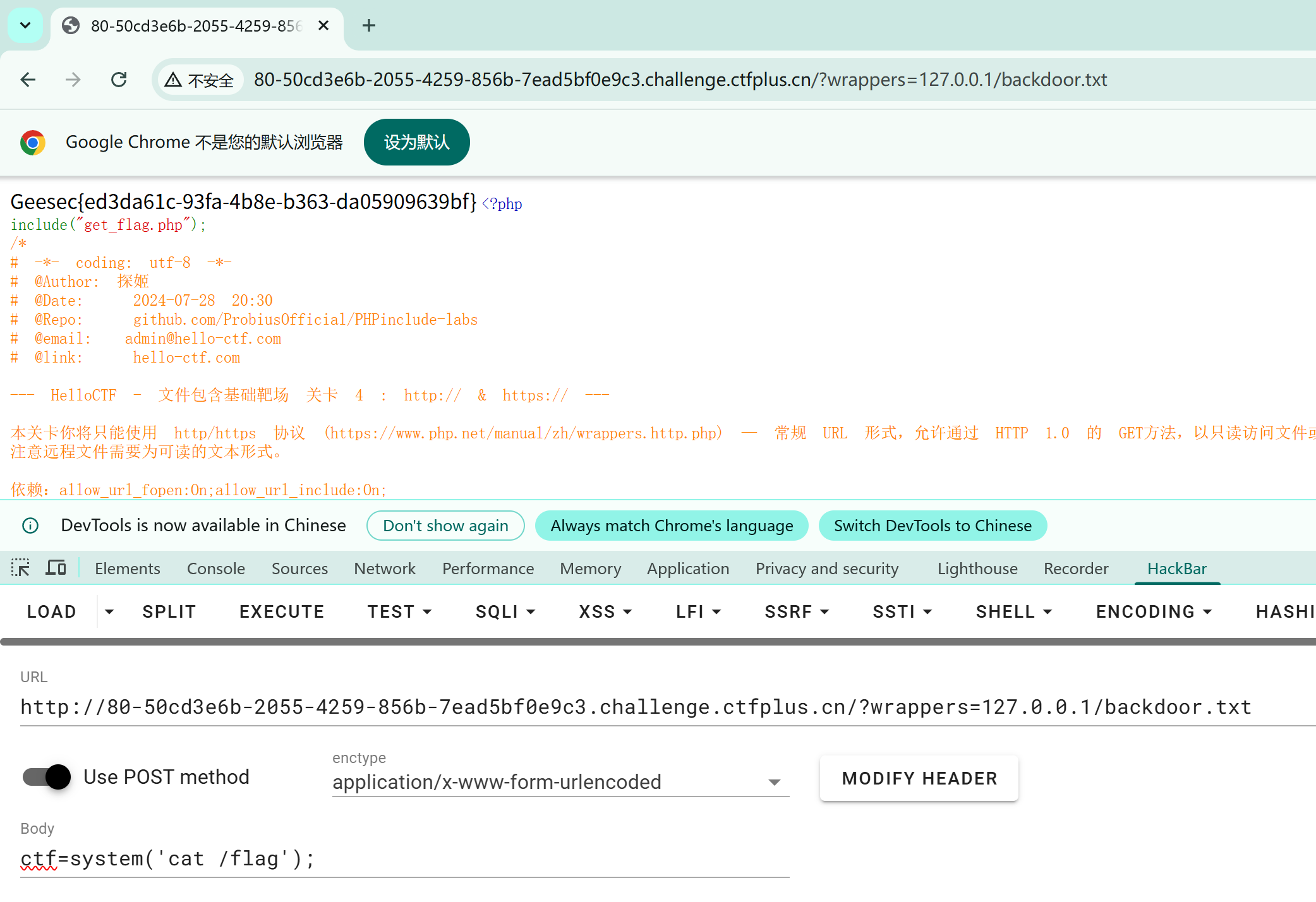Image resolution: width=1316 pixels, height=902 pixels.
Task: Expand the LOAD dropdown arrow
Action: 109,611
